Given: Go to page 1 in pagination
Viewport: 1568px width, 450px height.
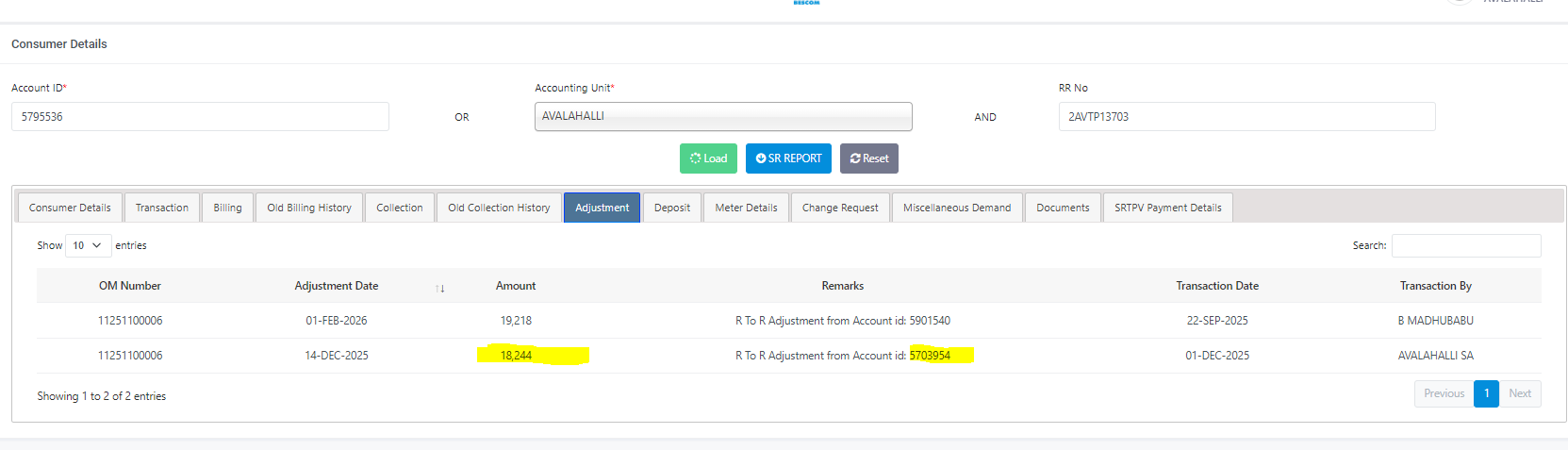Looking at the screenshot, I should point(1486,393).
